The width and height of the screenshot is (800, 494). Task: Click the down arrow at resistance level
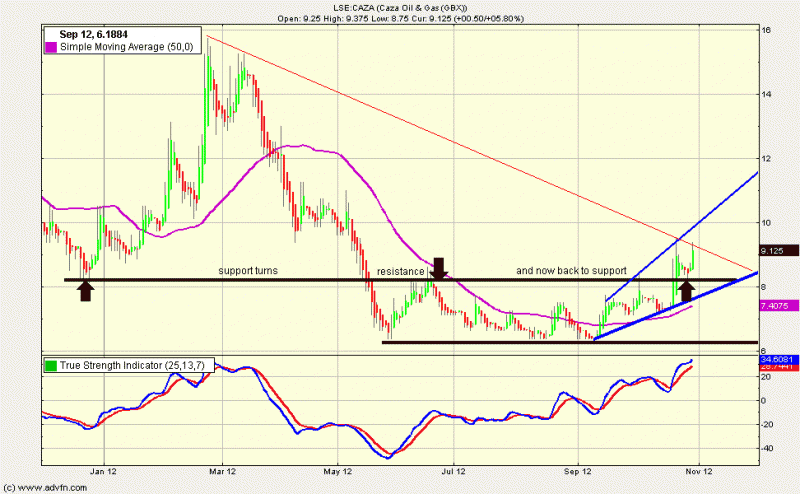tap(438, 268)
